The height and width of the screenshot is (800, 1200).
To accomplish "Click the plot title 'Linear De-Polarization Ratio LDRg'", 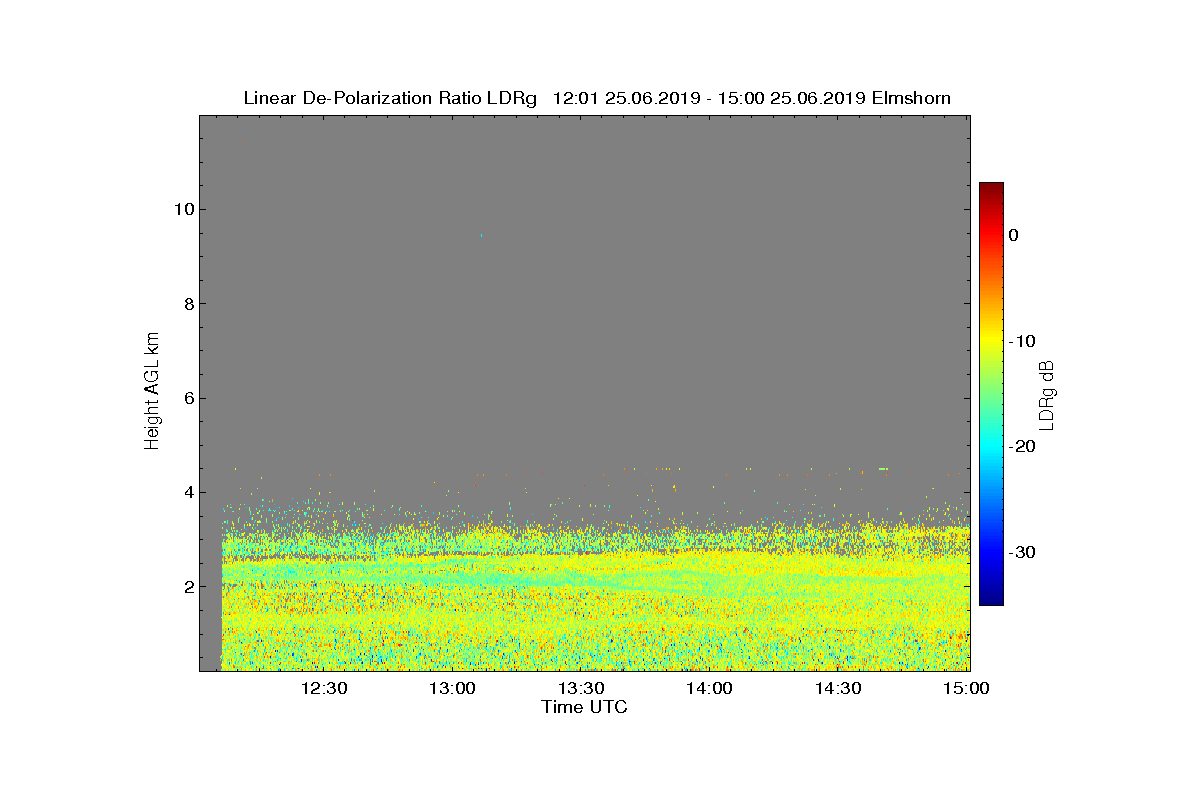I will tap(390, 98).
